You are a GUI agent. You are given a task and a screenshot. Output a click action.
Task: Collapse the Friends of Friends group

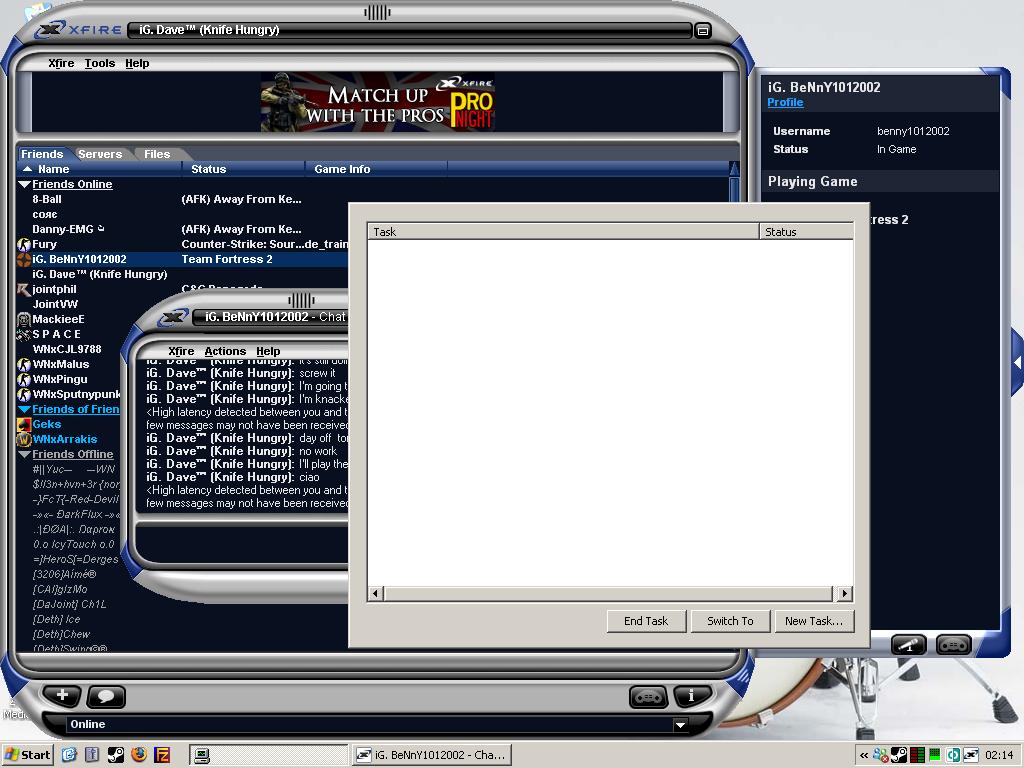(24, 410)
